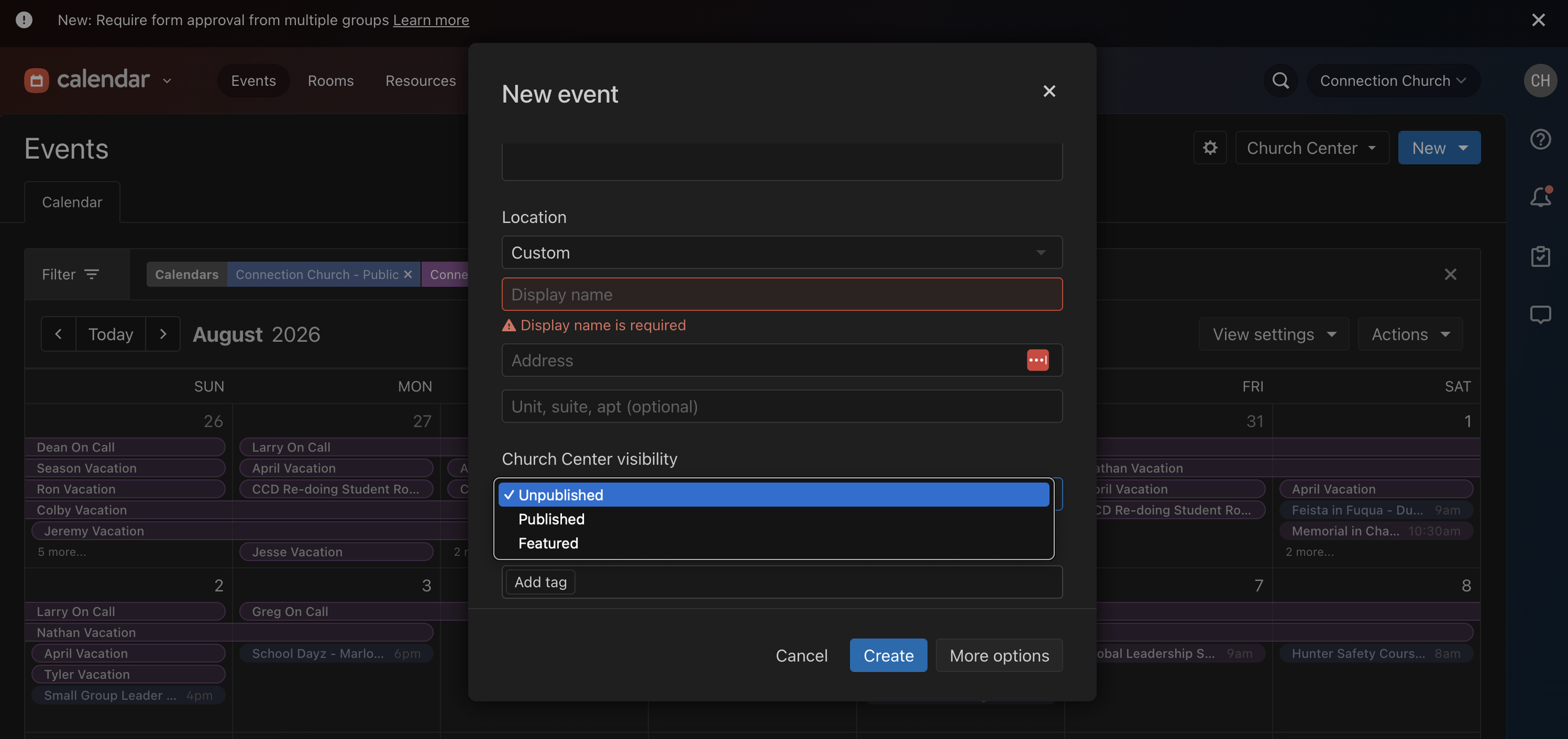Close the New event dialog
1568x739 pixels.
pyautogui.click(x=1049, y=92)
